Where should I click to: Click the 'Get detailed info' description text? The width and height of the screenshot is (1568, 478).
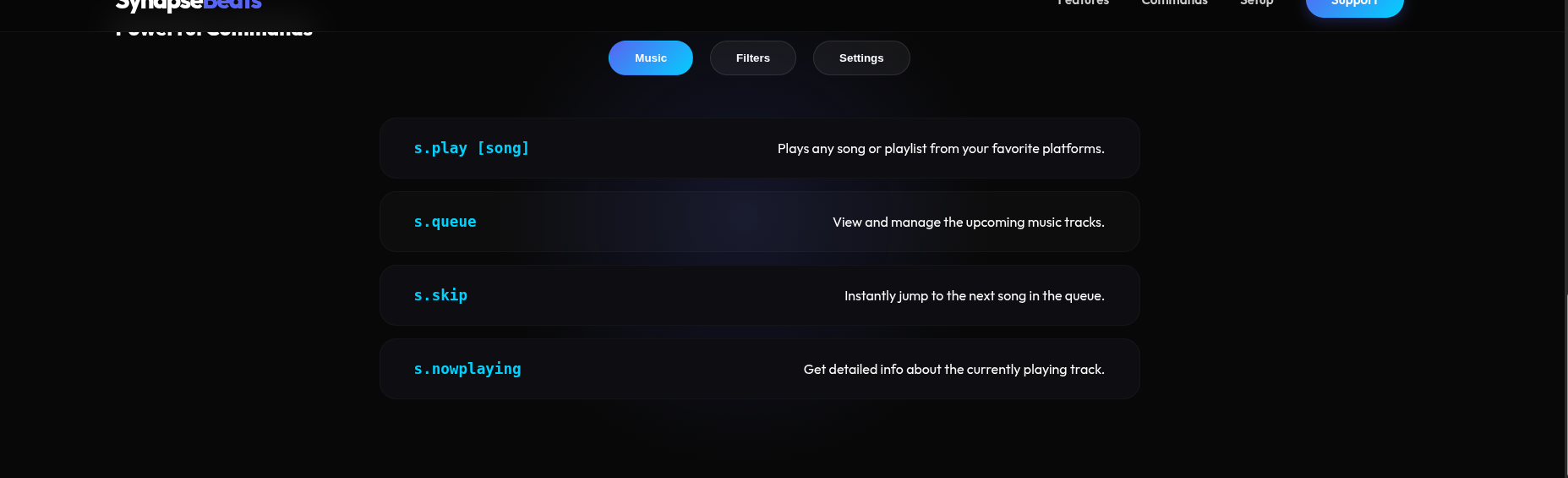click(953, 370)
